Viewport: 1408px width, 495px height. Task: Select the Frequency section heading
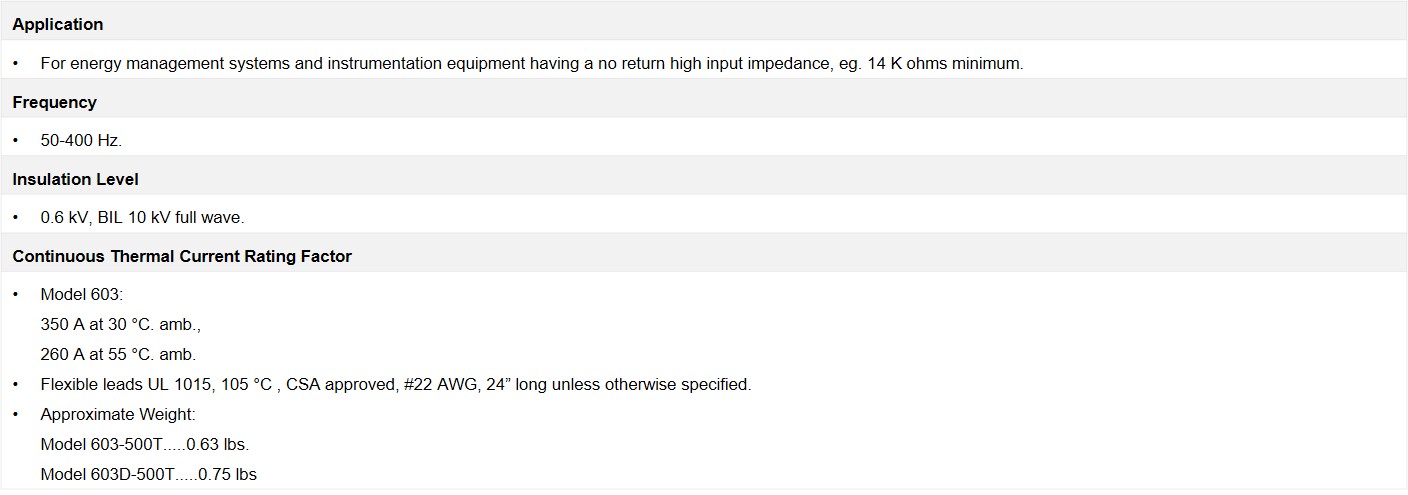(x=55, y=102)
